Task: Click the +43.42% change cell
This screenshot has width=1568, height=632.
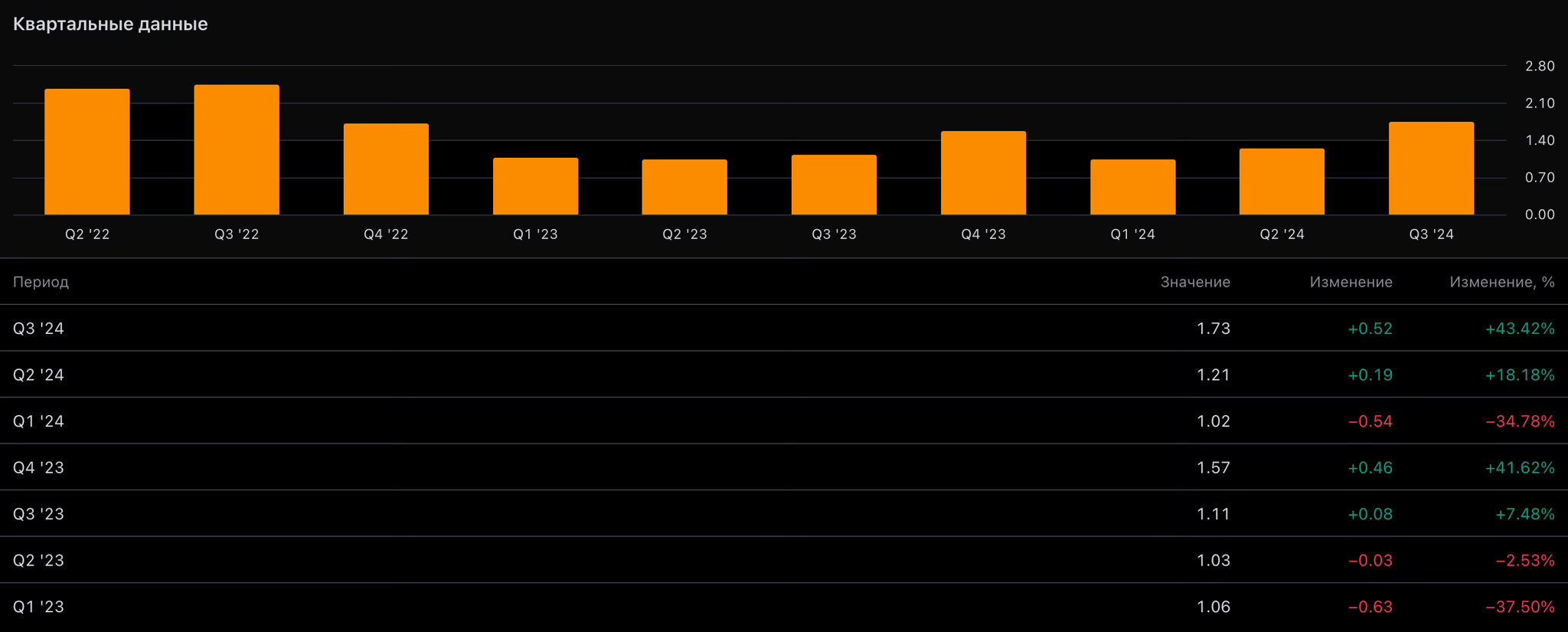Action: [x=1520, y=329]
